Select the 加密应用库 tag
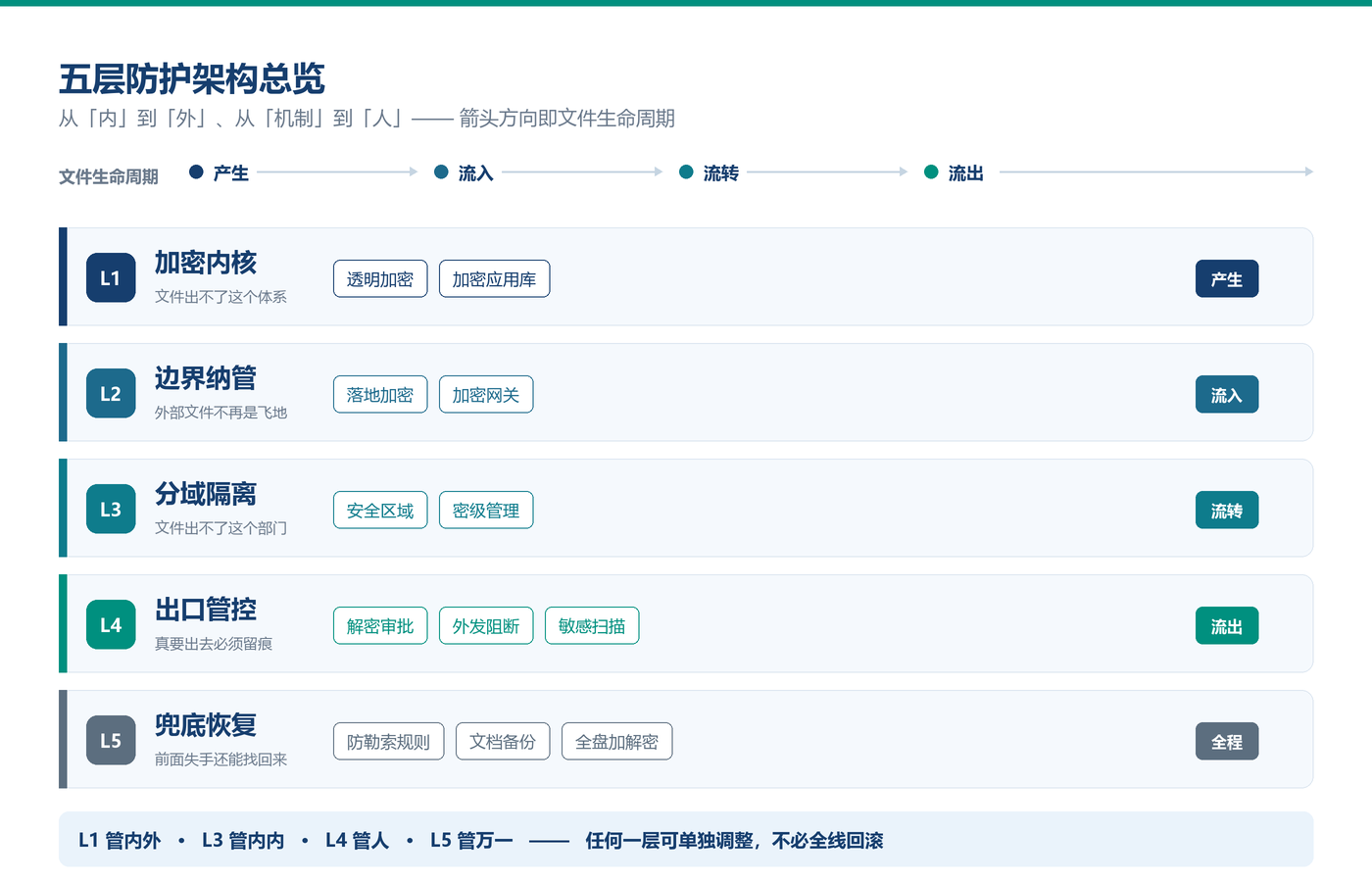This screenshot has width=1372, height=882. tap(494, 278)
